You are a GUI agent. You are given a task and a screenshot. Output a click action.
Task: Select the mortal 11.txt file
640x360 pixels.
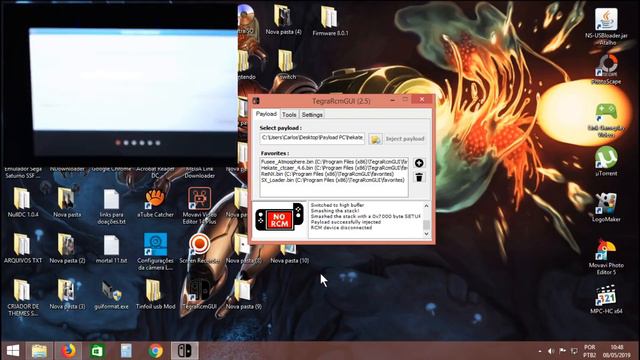(x=111, y=248)
